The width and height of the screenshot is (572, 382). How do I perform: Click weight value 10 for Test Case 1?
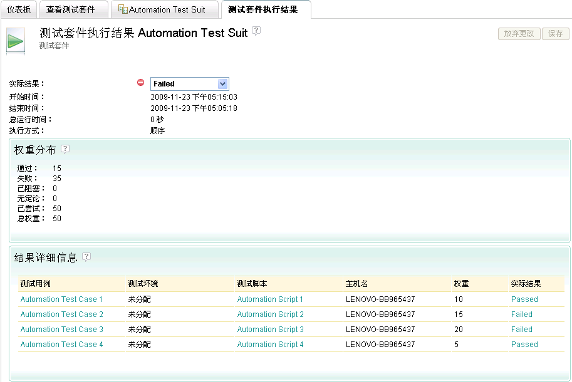[459, 299]
